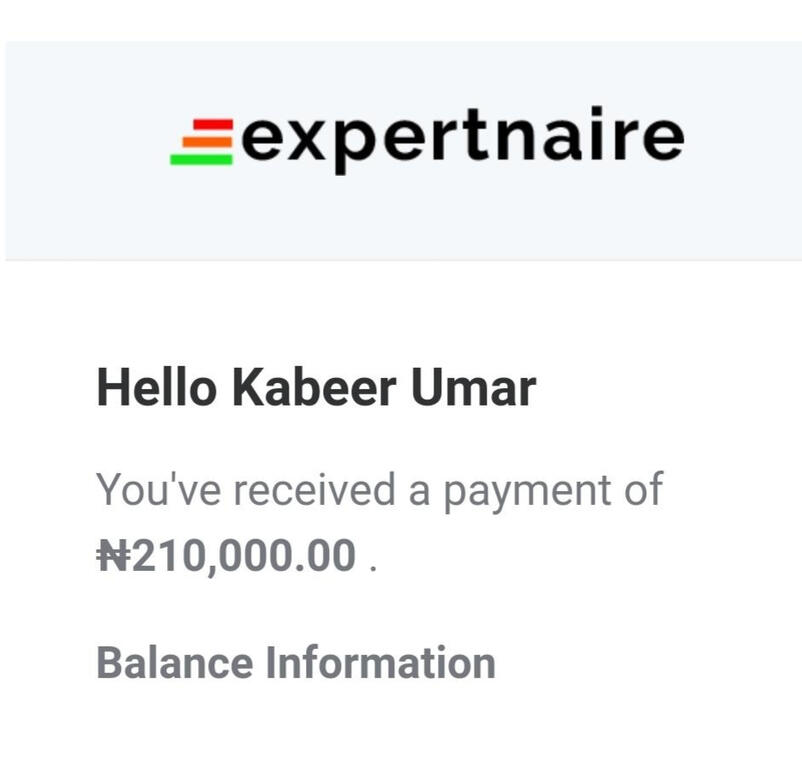Click the "You've received a payment of" line
The width and height of the screenshot is (802, 757).
click(x=379, y=491)
